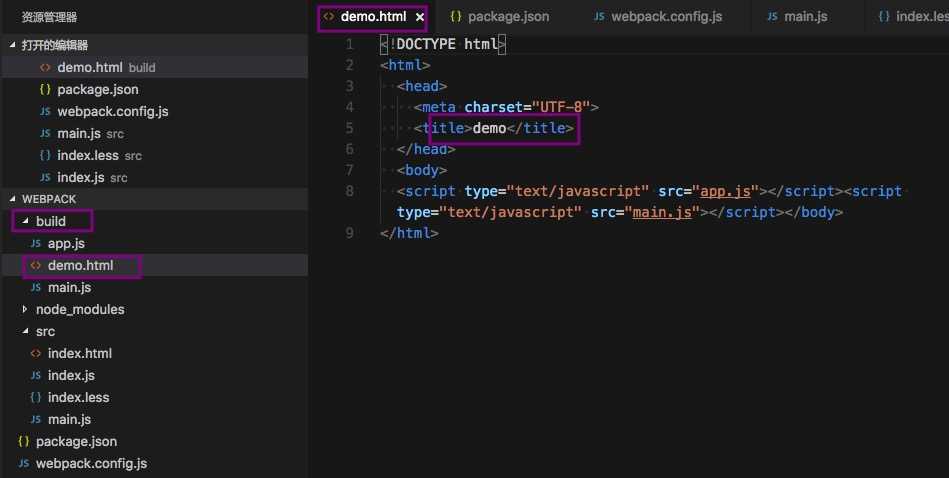Switch to the webpack.config.js editor tab

658,17
